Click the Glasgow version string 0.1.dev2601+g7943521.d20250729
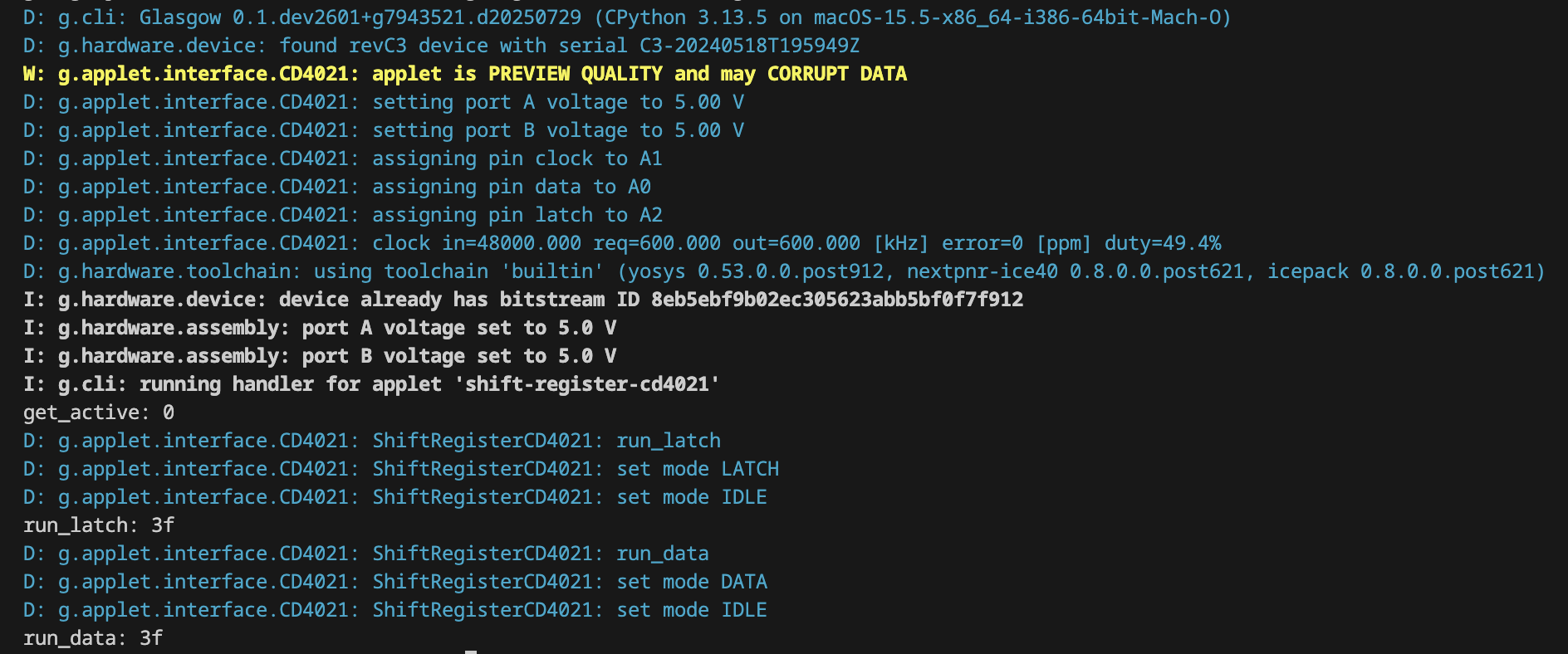Viewport: 1568px width, 654px height. (407, 17)
